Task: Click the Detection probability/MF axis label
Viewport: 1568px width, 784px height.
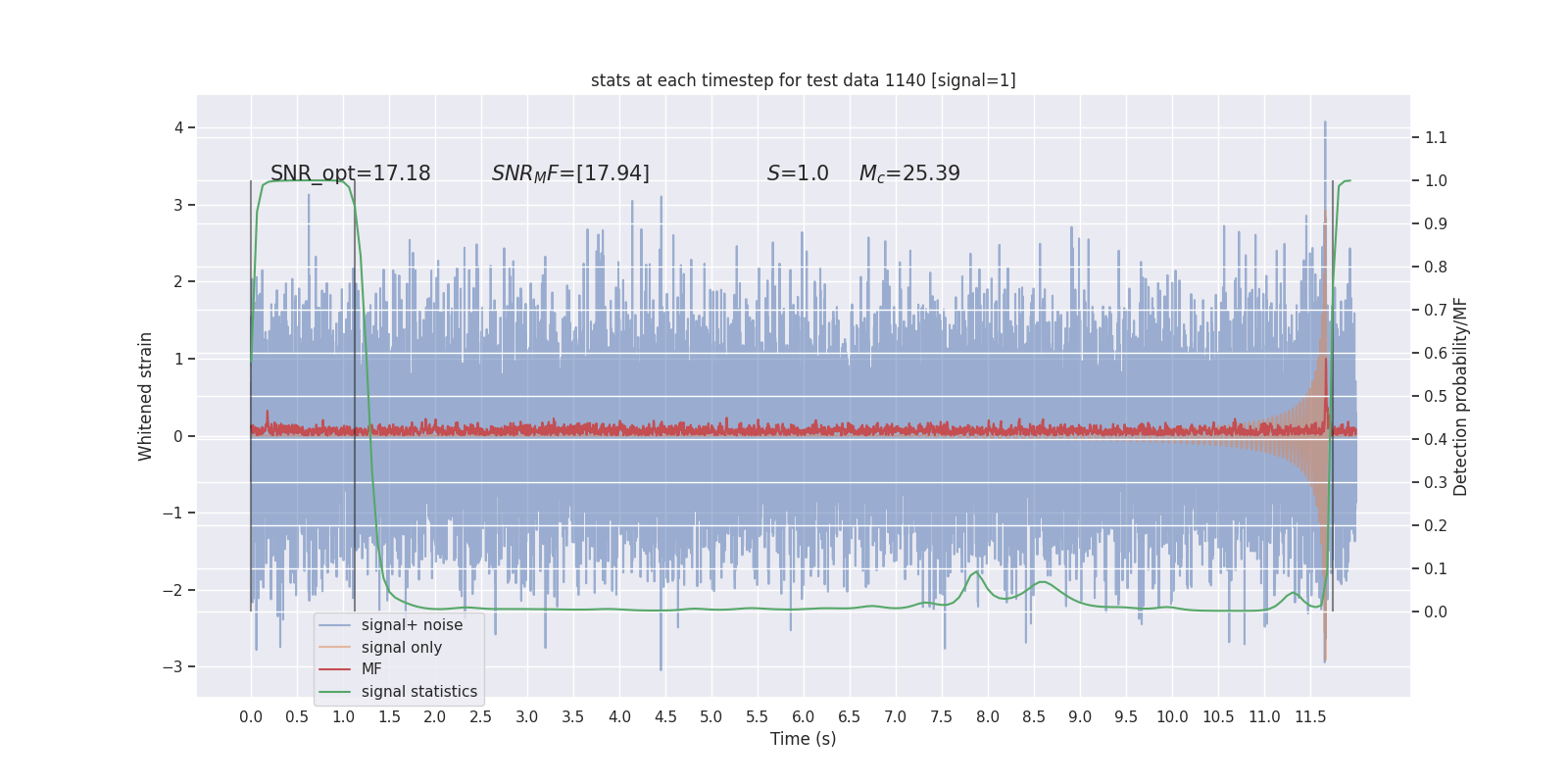Action: coord(1461,396)
